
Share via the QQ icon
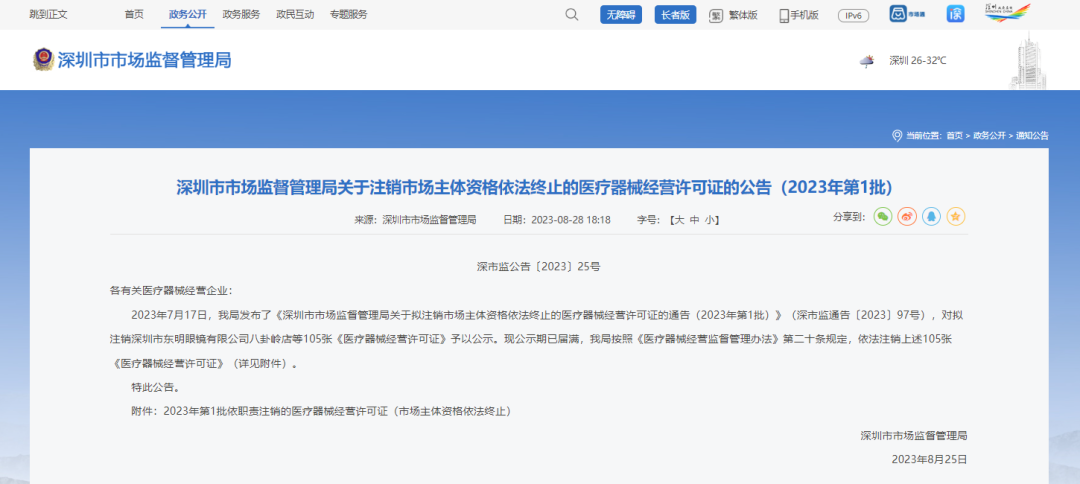pos(932,216)
